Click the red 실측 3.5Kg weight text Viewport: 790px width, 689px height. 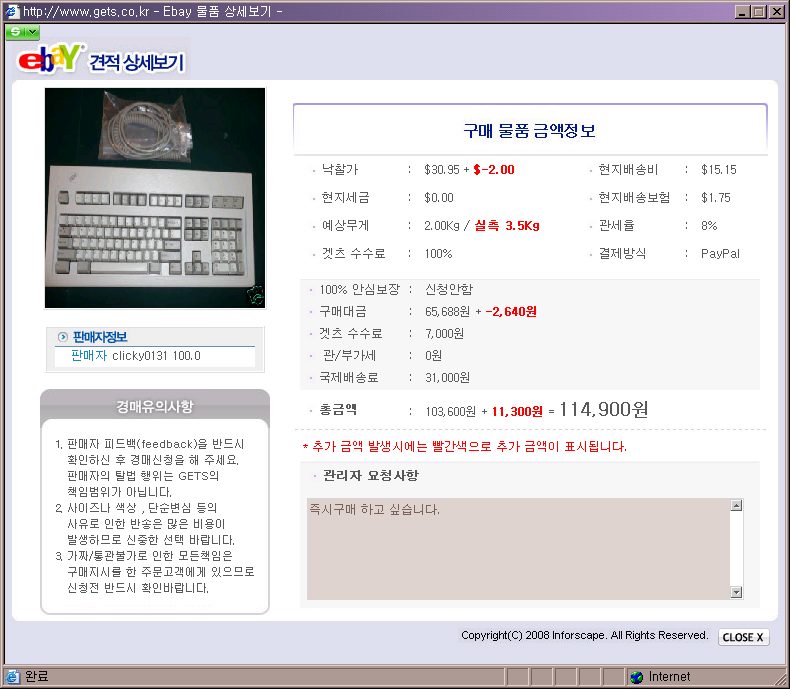(x=507, y=226)
